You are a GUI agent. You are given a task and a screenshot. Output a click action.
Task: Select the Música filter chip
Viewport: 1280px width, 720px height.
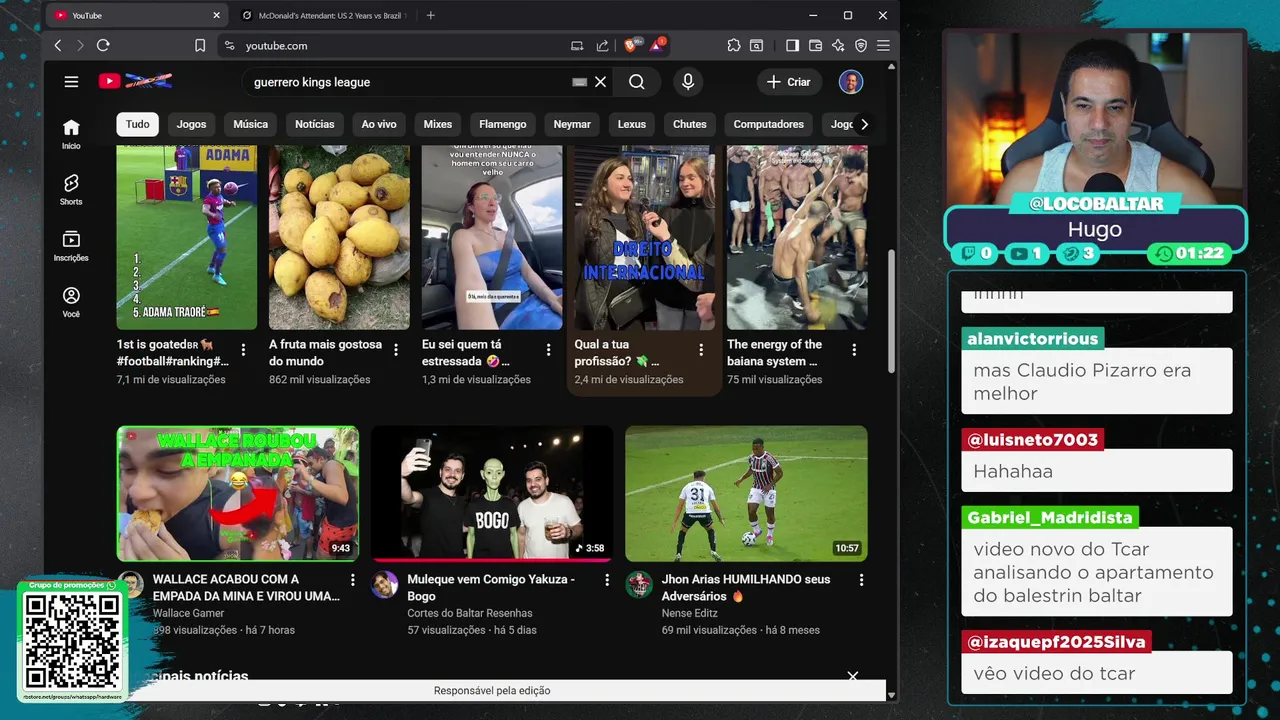pos(250,124)
